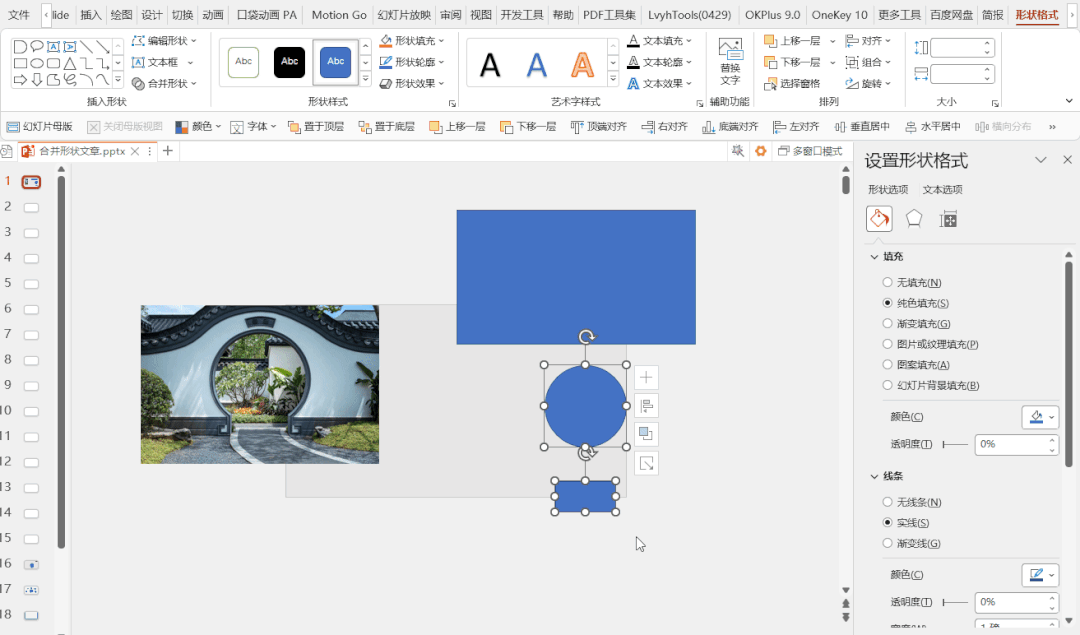Open the Design (设计) ribbon tab

(x=152, y=15)
